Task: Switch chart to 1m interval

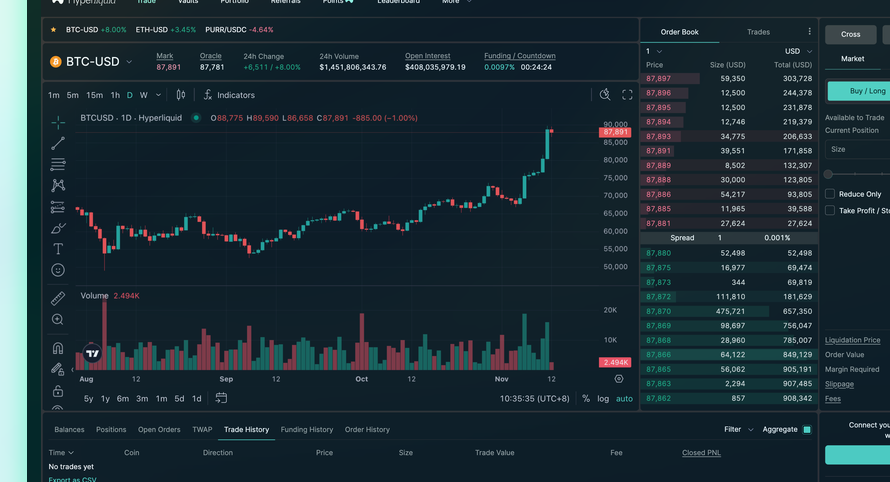Action: [x=54, y=95]
